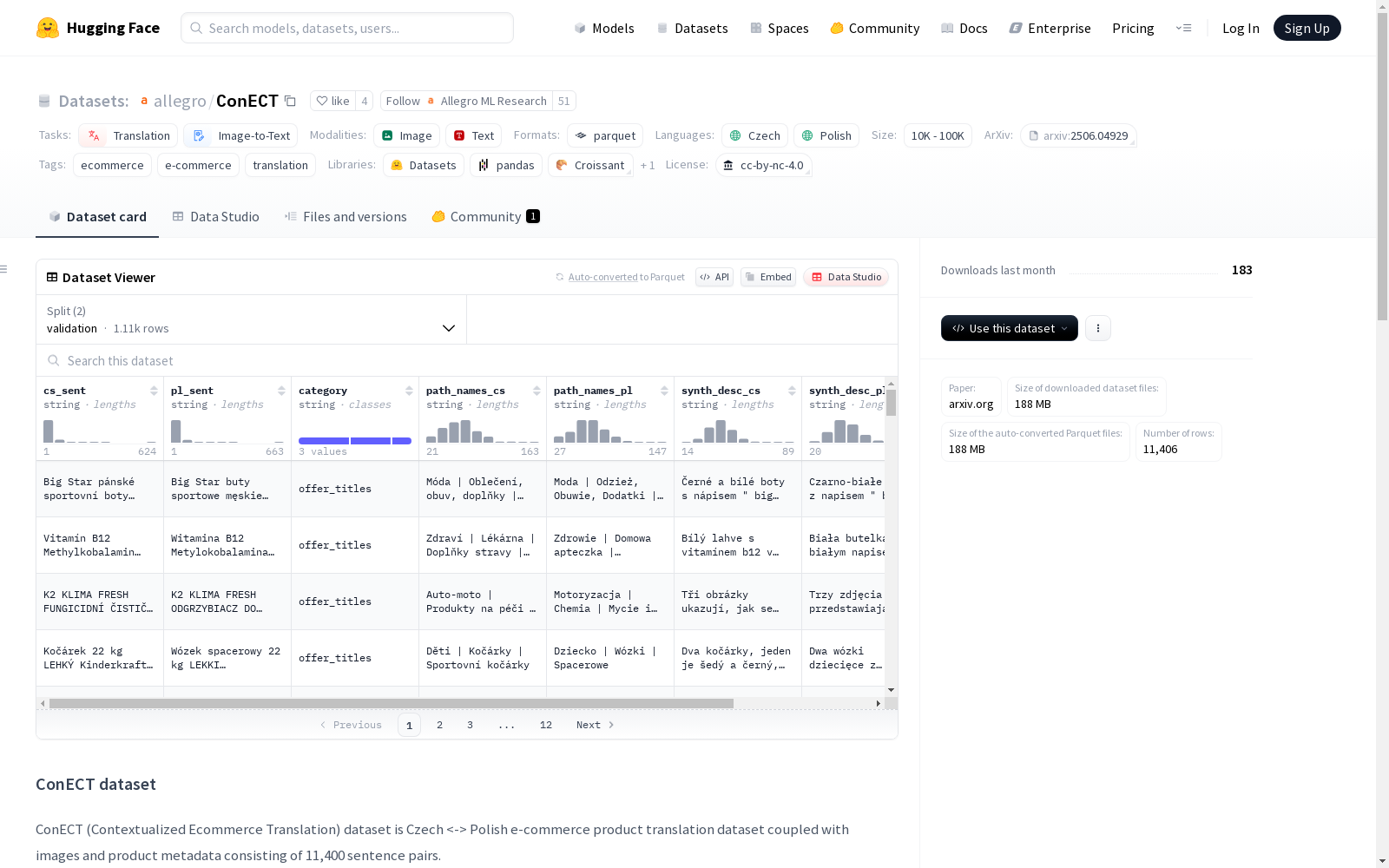Focus the Search this dataset field
This screenshot has width=1389, height=868.
pyautogui.click(x=467, y=360)
